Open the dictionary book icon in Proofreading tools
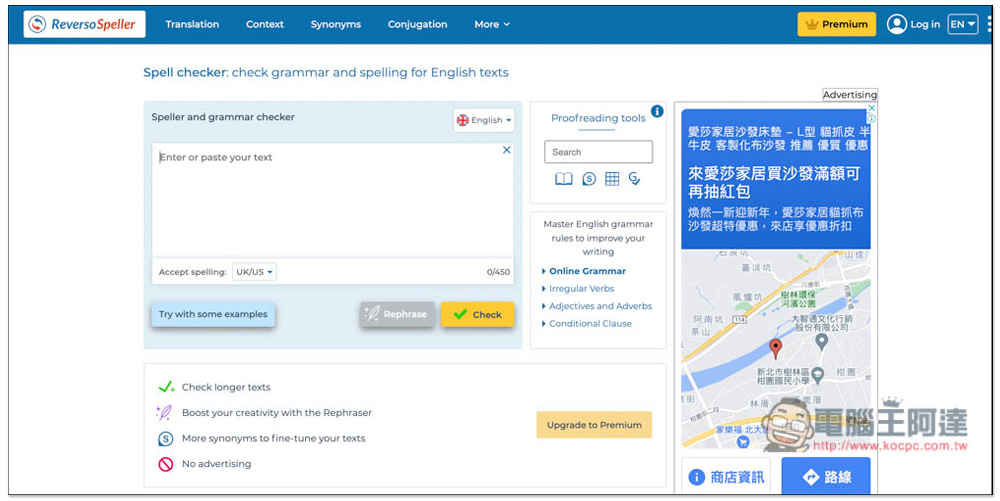 tap(564, 179)
